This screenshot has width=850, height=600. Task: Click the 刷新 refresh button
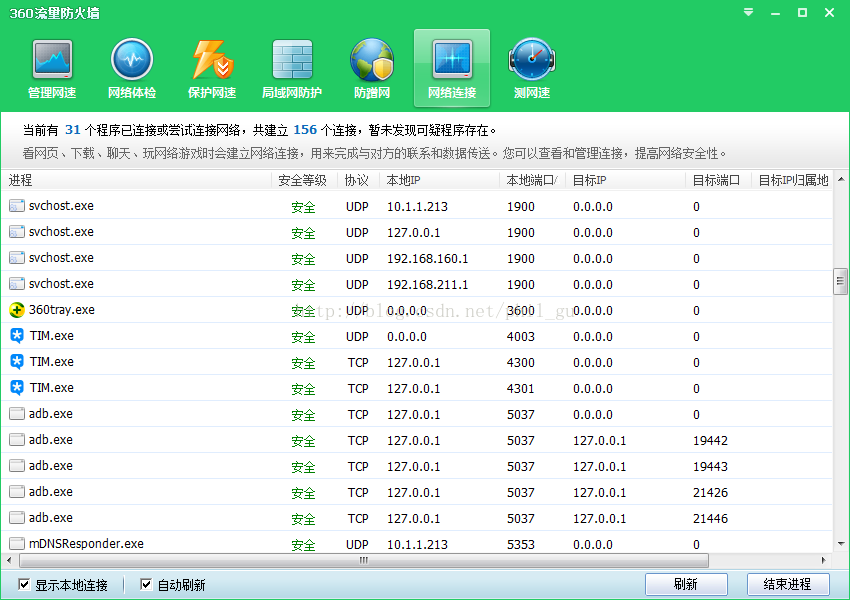pyautogui.click(x=686, y=584)
